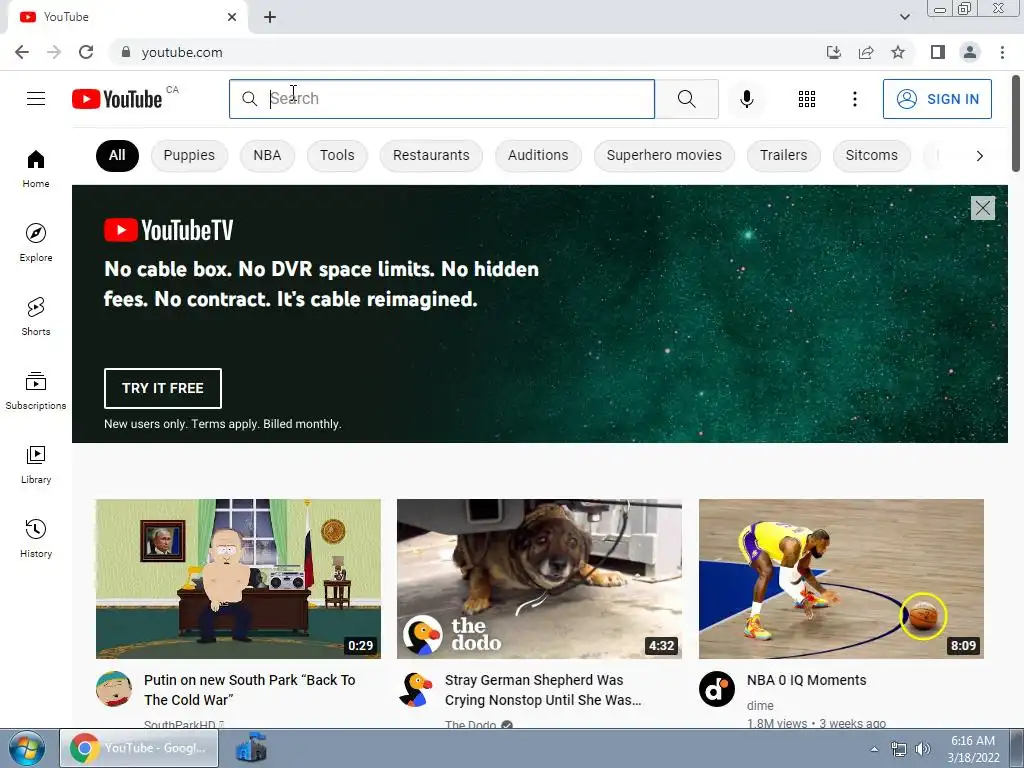Select the Puppies filter chip
The width and height of the screenshot is (1024, 768).
(189, 155)
